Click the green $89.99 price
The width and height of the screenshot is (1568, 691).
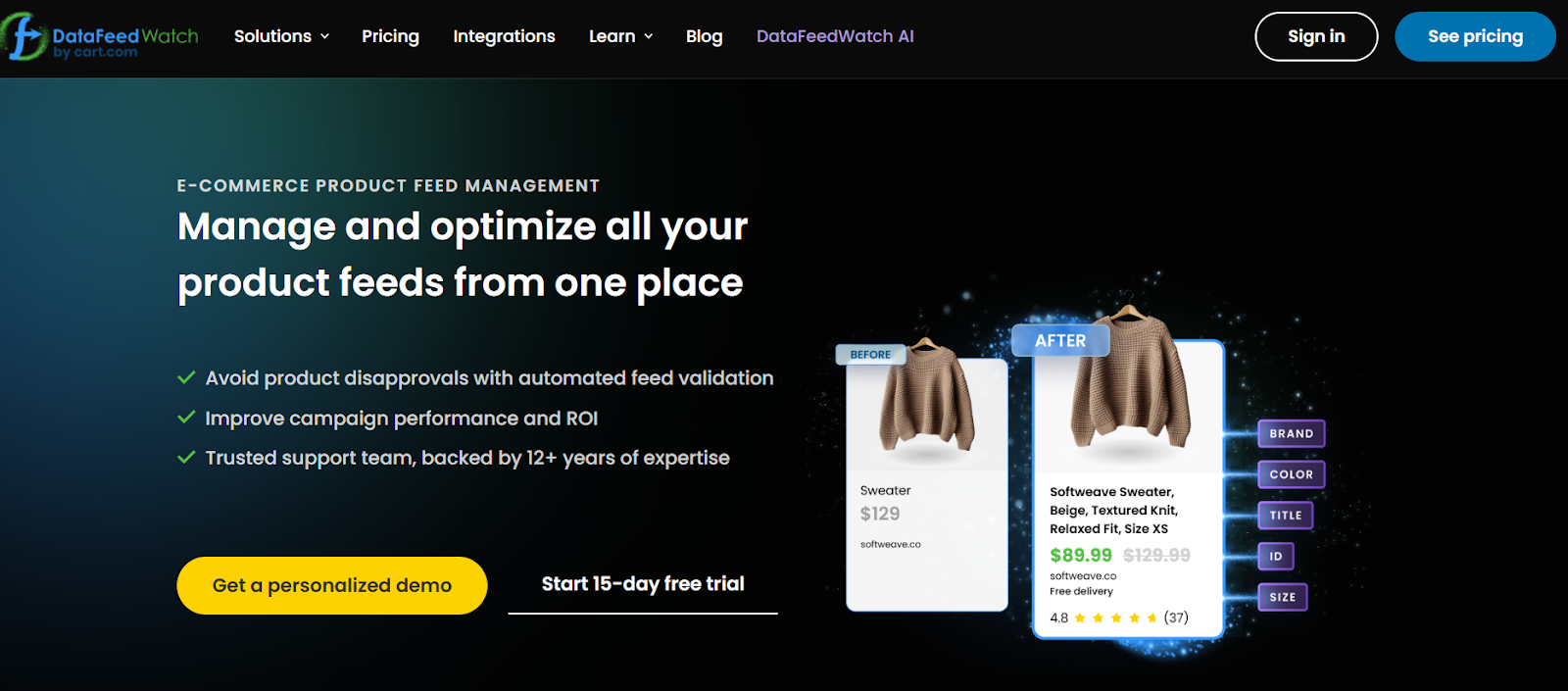[1081, 555]
